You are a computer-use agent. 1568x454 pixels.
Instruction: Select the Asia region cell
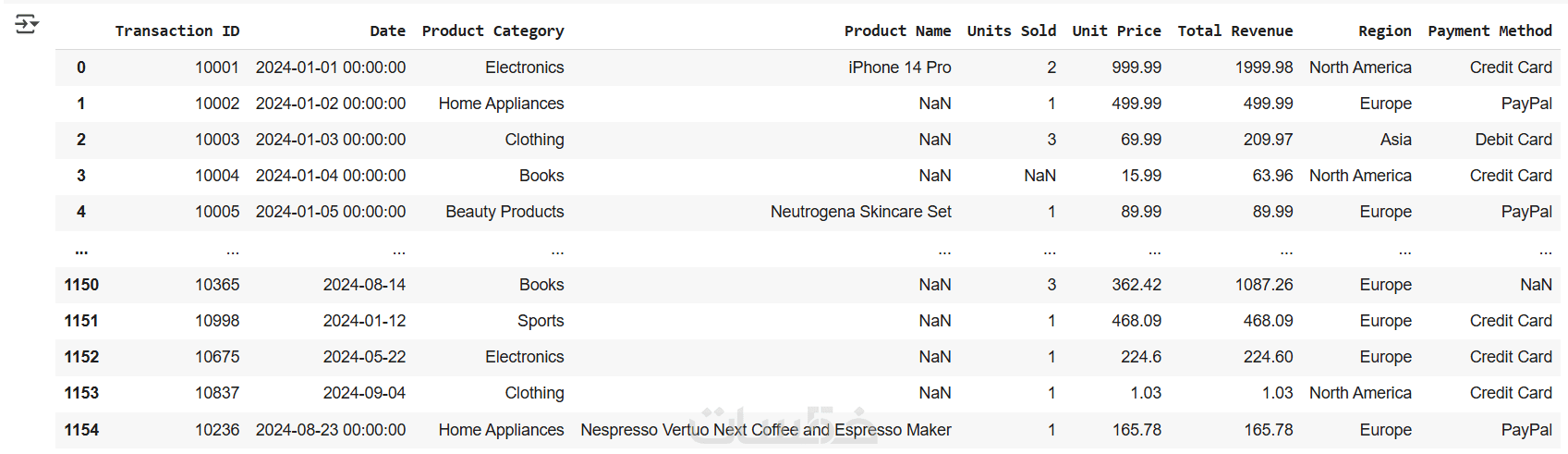coord(1395,140)
